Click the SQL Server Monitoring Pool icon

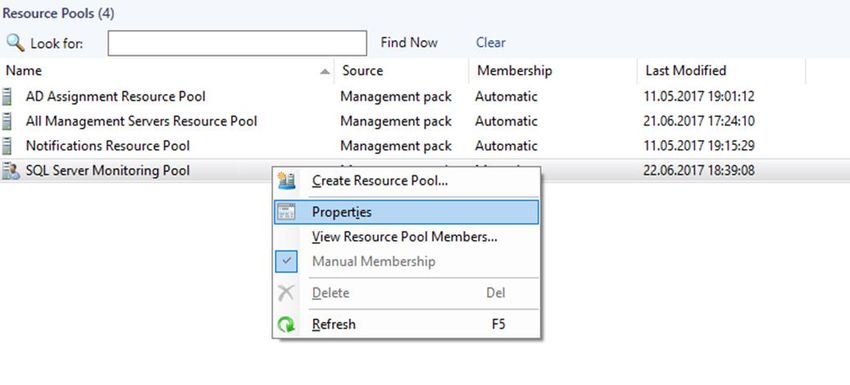click(x=10, y=171)
